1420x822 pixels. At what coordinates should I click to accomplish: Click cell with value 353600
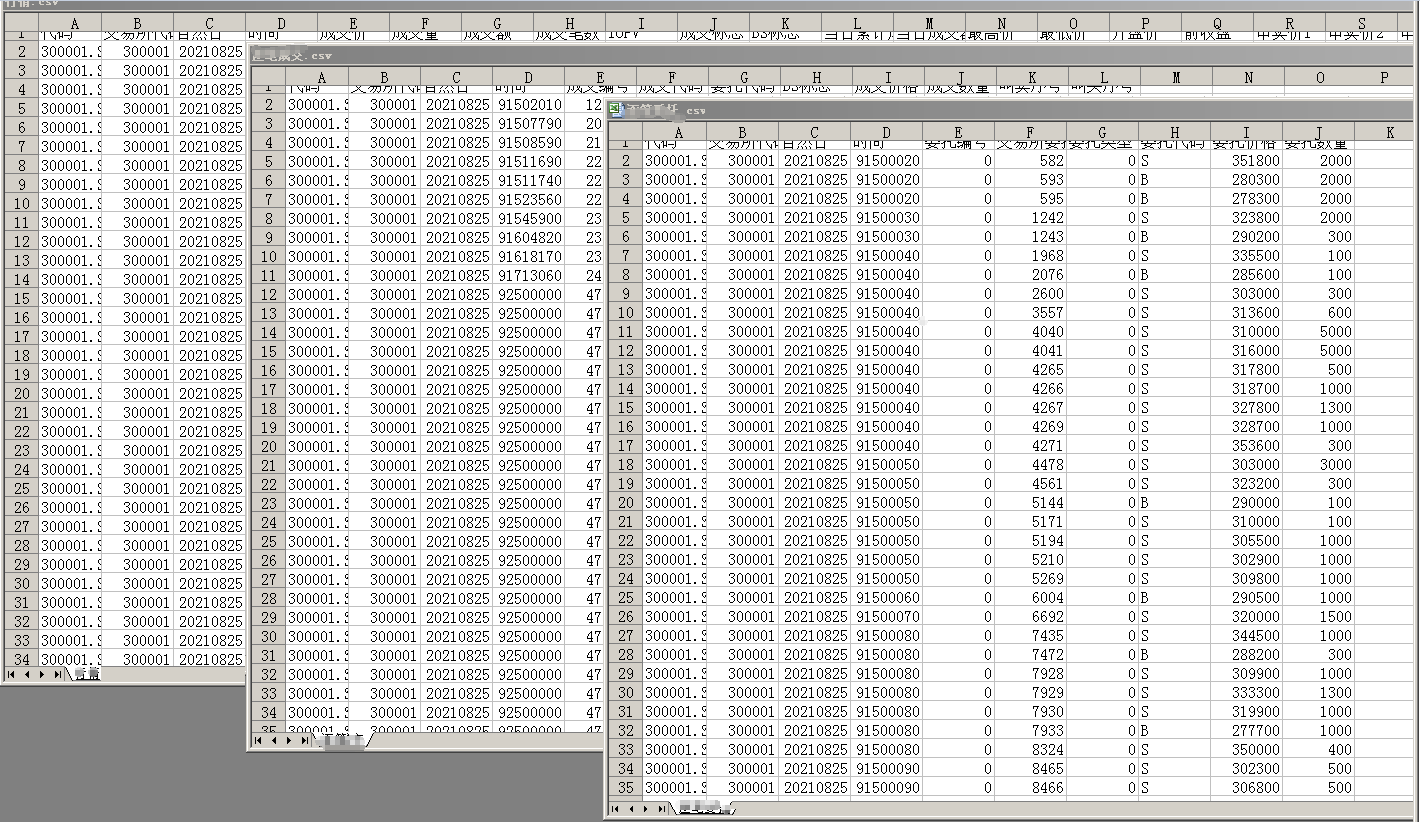(1246, 445)
